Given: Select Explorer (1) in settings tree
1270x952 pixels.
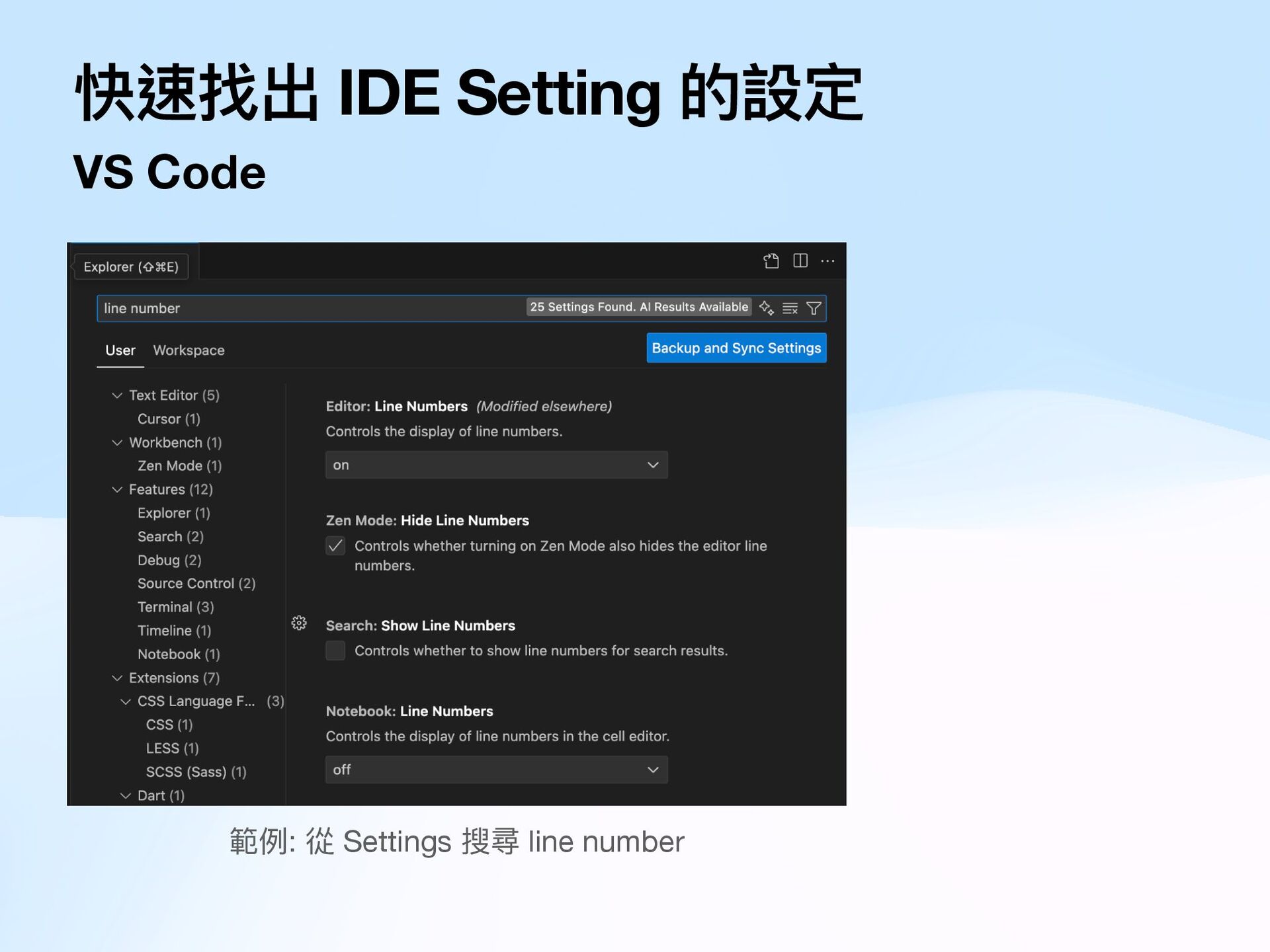Looking at the screenshot, I should [173, 513].
